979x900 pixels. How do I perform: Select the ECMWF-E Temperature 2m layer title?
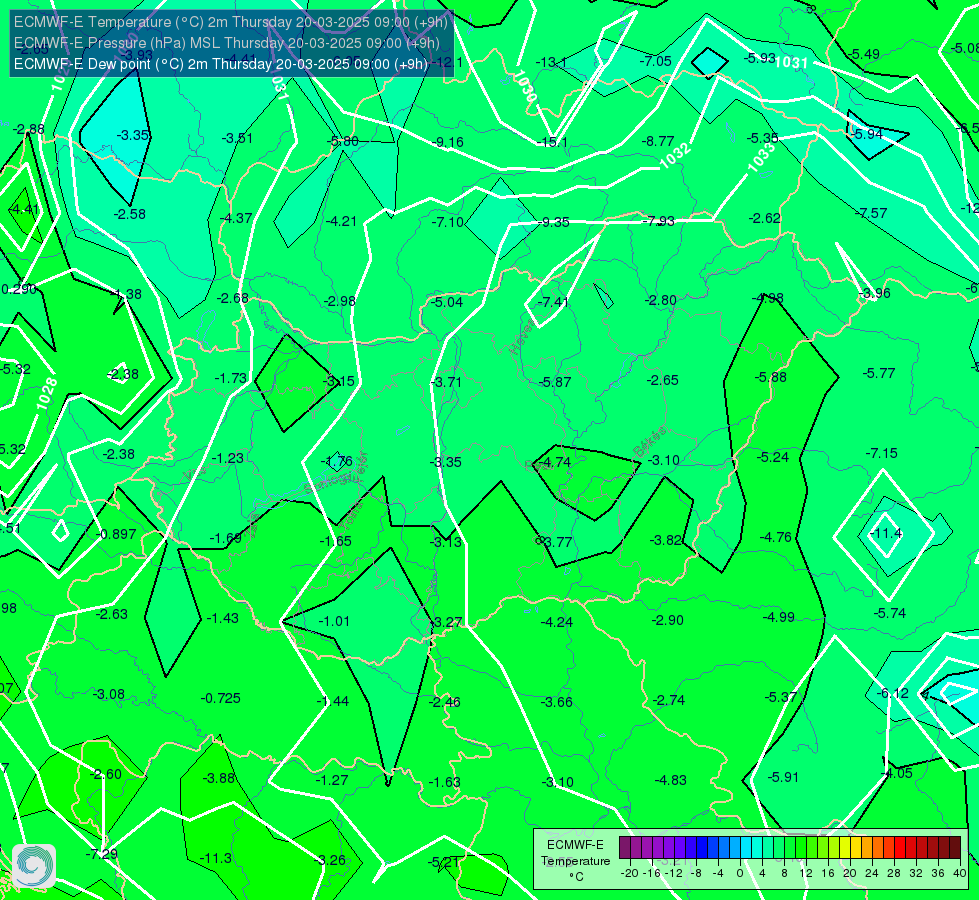[x=230, y=22]
